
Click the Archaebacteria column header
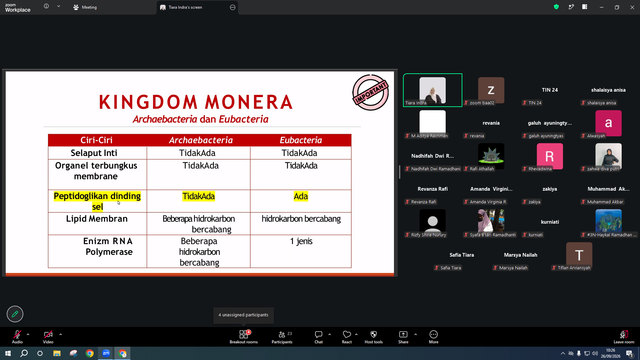pyautogui.click(x=201, y=140)
